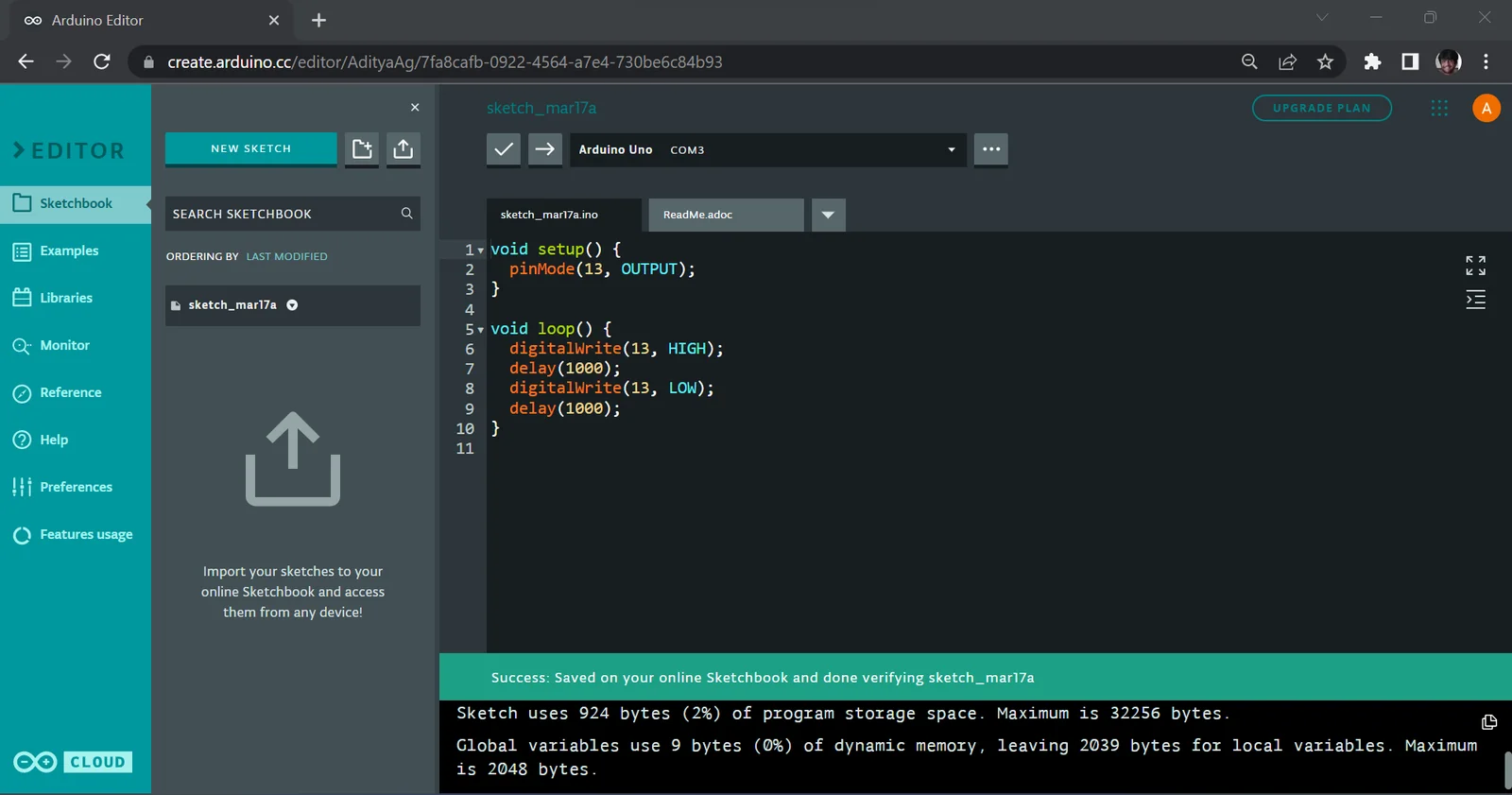Open a new browser tab

coord(318,20)
